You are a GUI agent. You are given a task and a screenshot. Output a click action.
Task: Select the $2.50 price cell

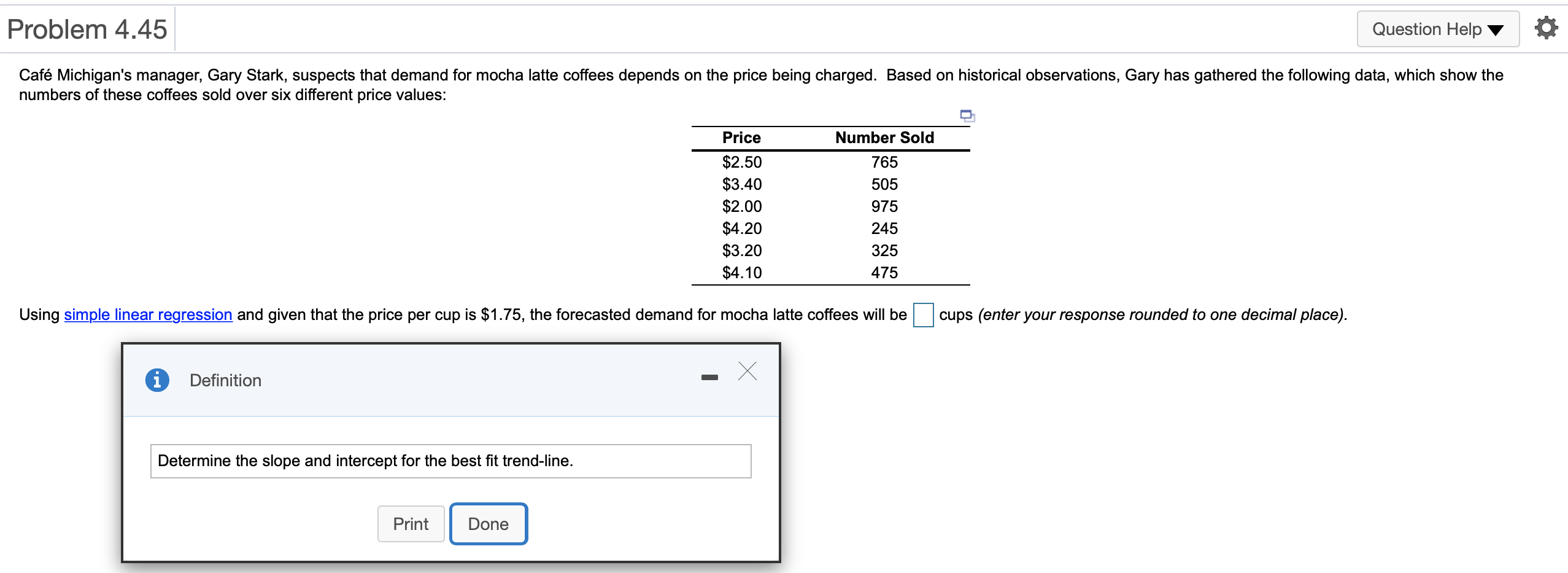(741, 162)
